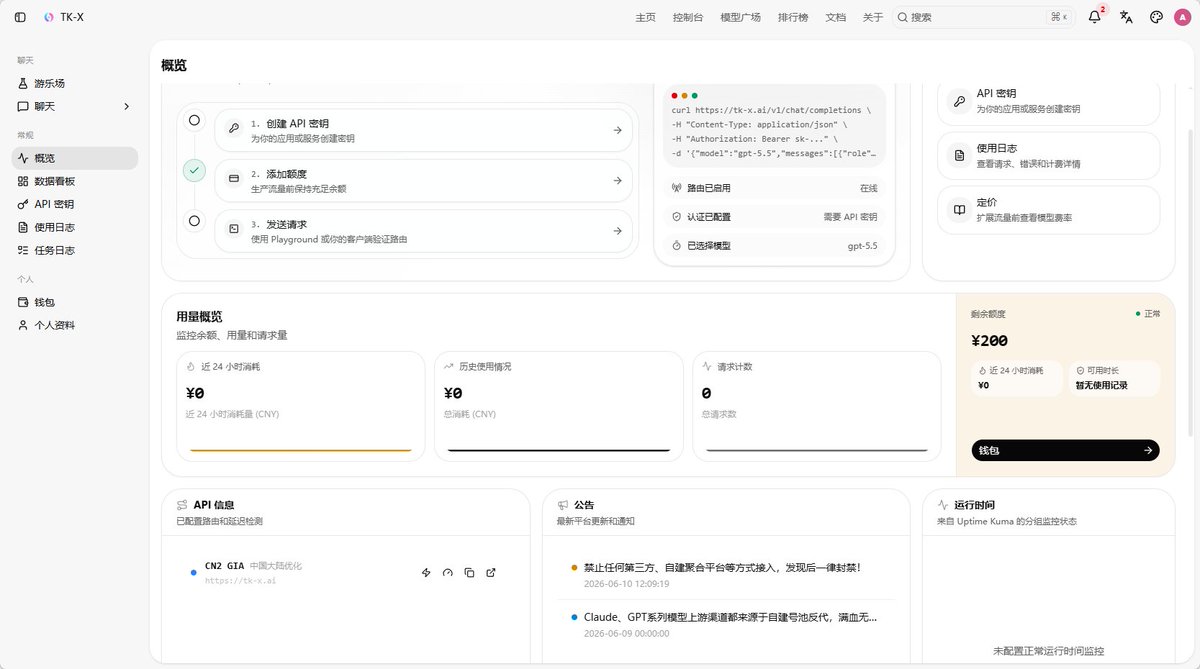The image size is (1200, 669).
Task: Click the 路由已启用 status row
Action: click(x=774, y=188)
